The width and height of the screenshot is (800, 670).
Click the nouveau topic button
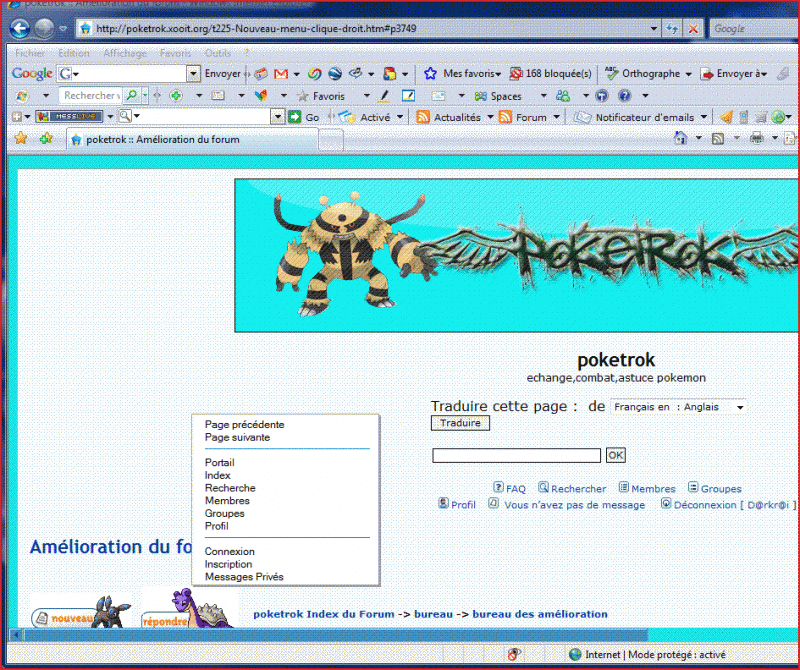click(82, 612)
